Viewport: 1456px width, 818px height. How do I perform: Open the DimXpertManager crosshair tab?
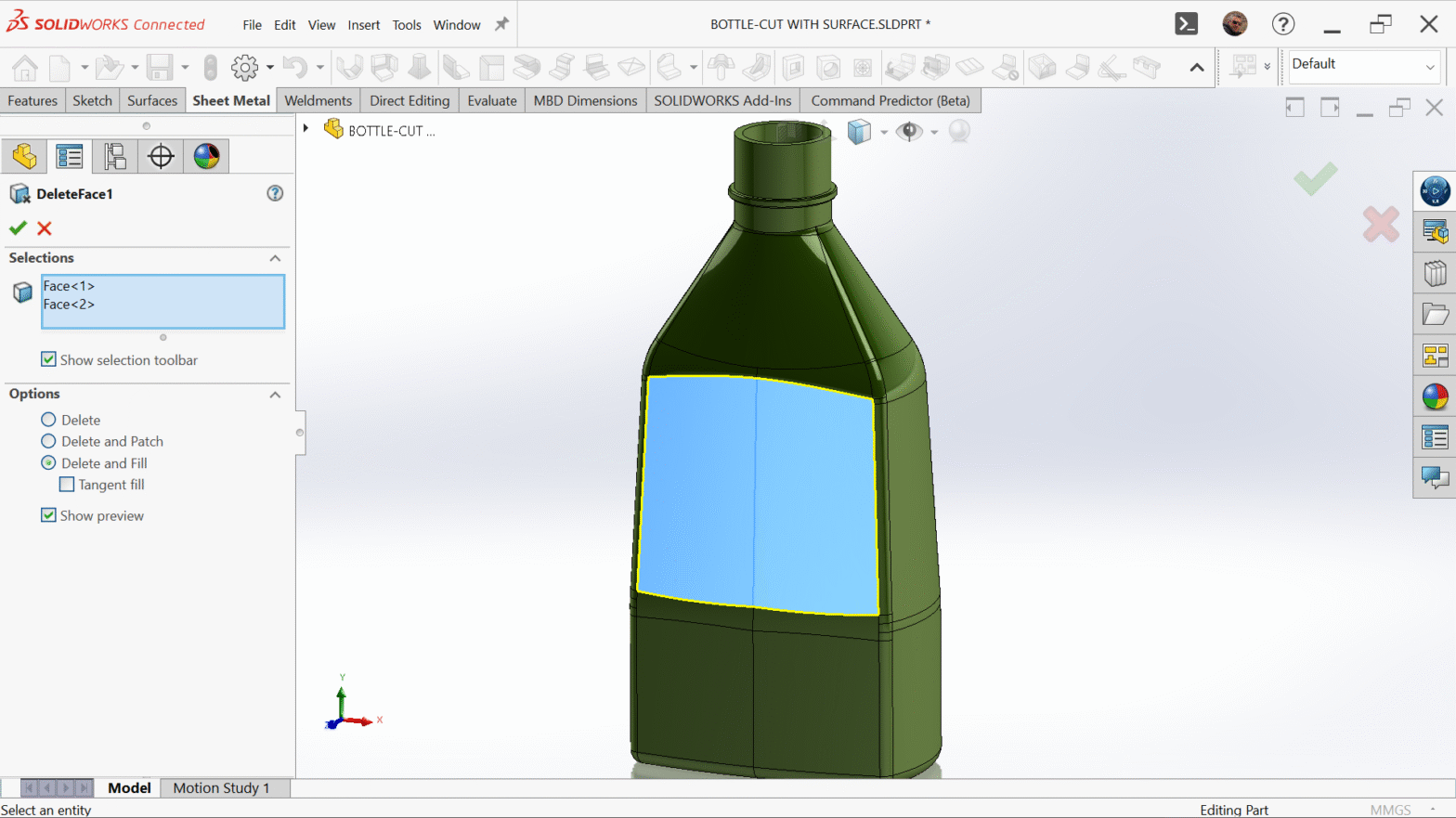[x=161, y=156]
